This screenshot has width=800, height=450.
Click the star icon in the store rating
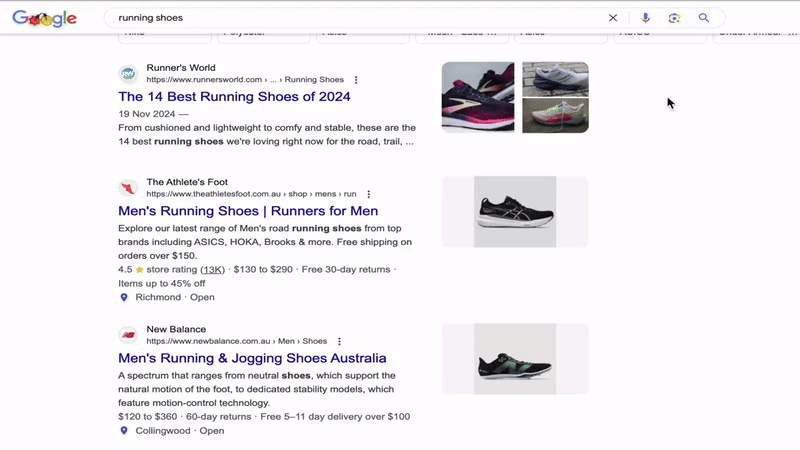pyautogui.click(x=139, y=269)
